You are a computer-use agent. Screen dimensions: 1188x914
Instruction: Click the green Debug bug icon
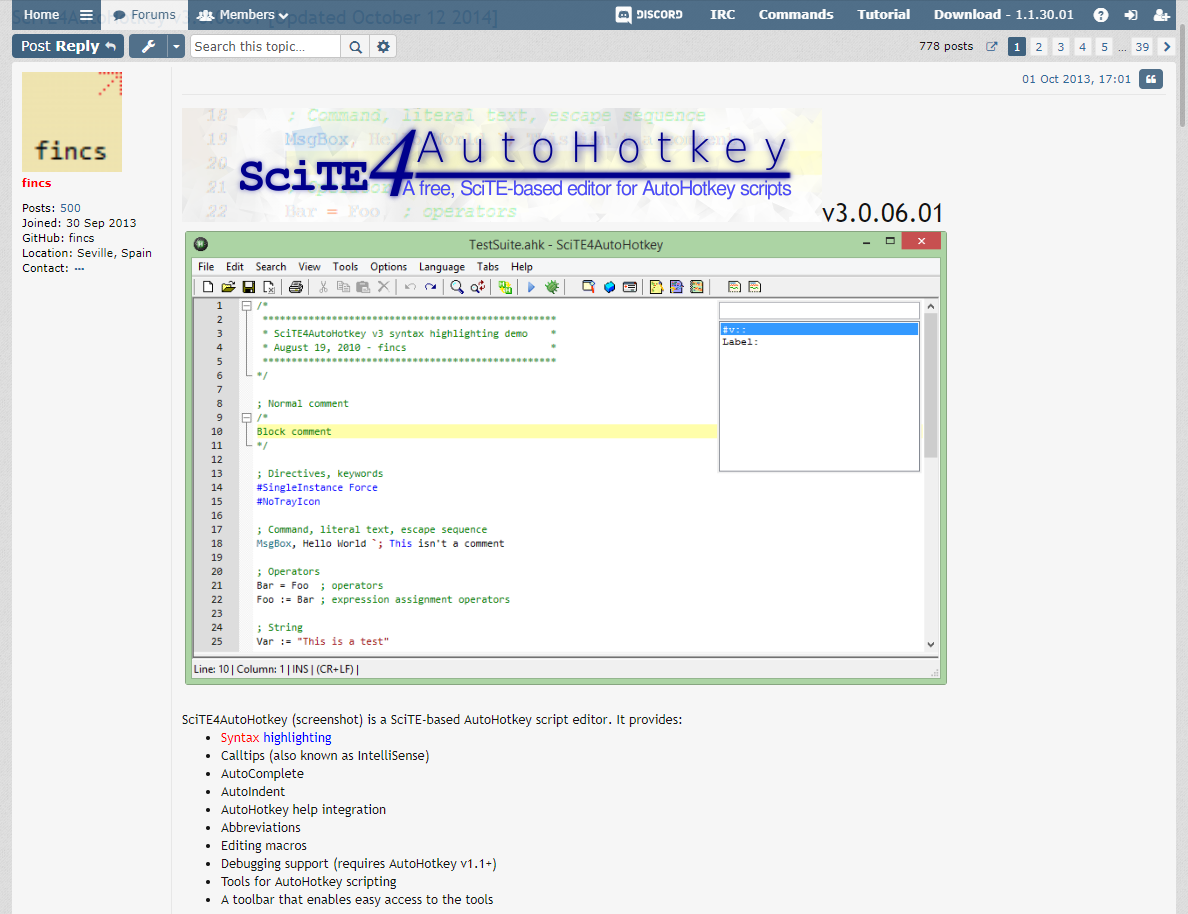552,286
